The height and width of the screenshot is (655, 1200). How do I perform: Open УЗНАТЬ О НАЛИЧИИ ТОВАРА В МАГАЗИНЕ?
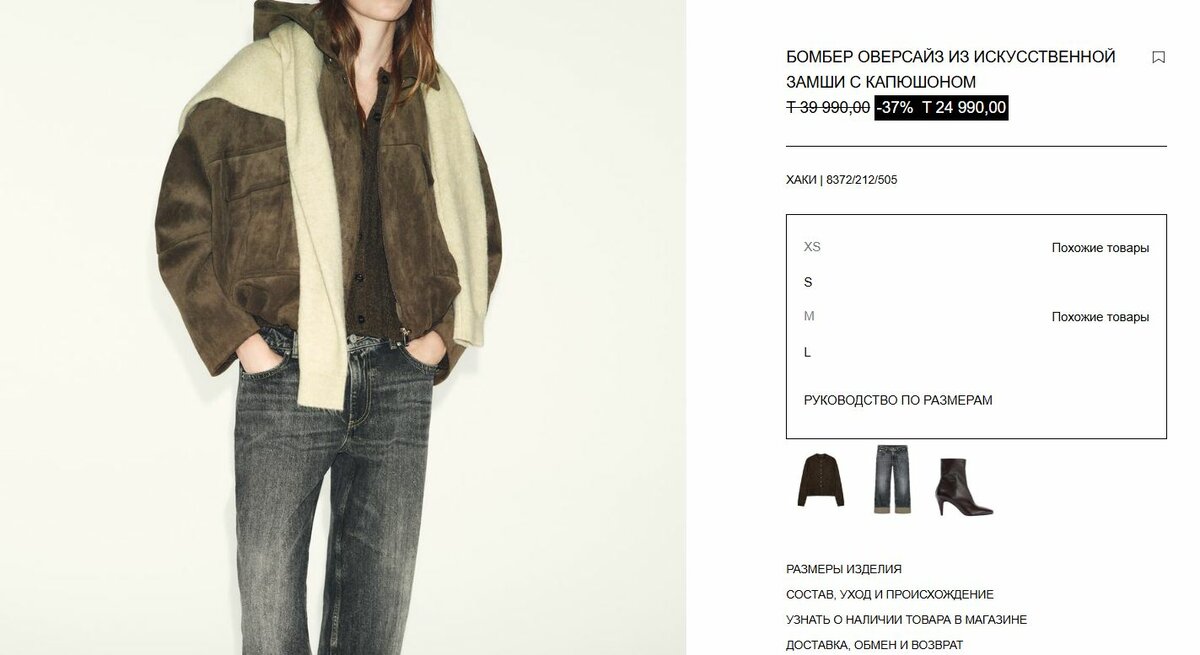point(906,620)
